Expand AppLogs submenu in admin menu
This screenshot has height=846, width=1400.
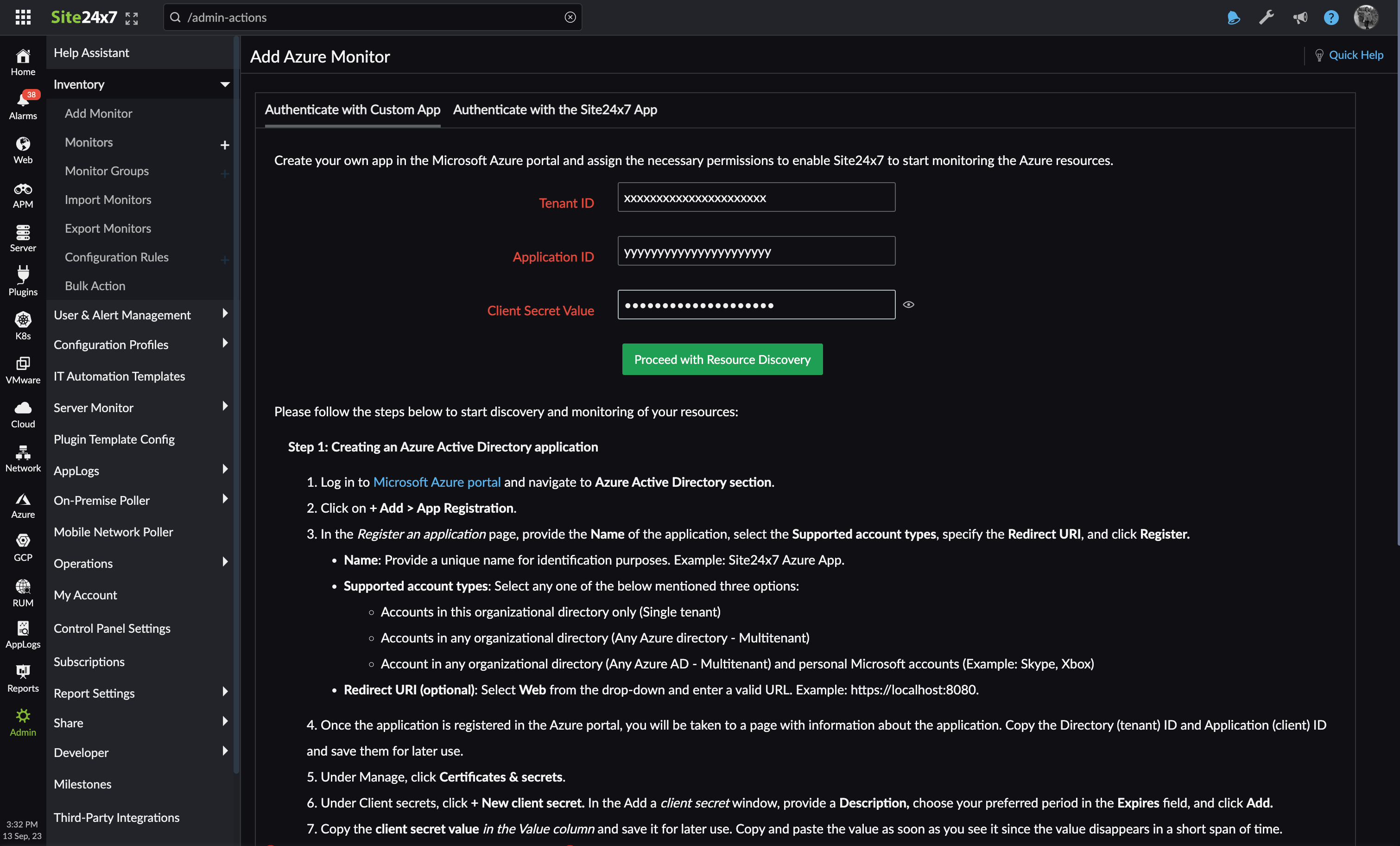(x=225, y=469)
